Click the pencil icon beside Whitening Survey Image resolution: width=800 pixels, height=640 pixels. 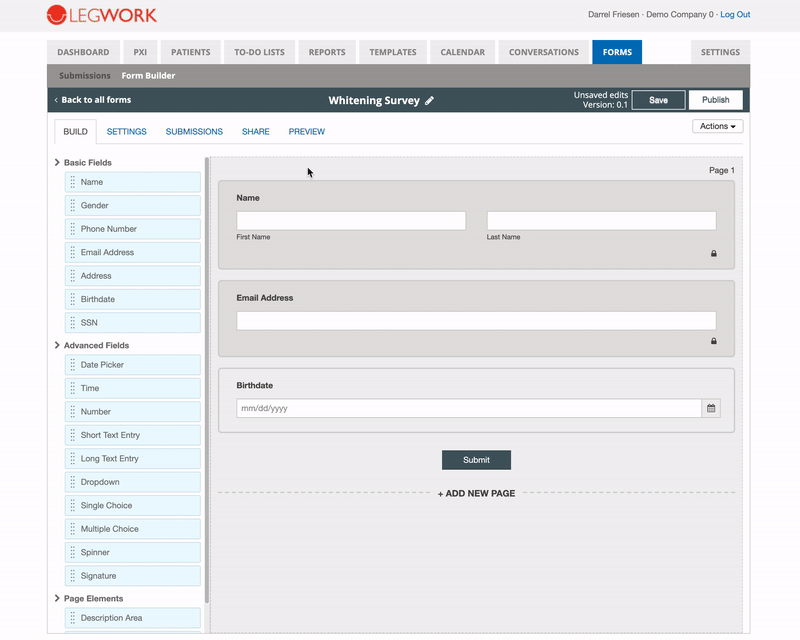pyautogui.click(x=430, y=101)
